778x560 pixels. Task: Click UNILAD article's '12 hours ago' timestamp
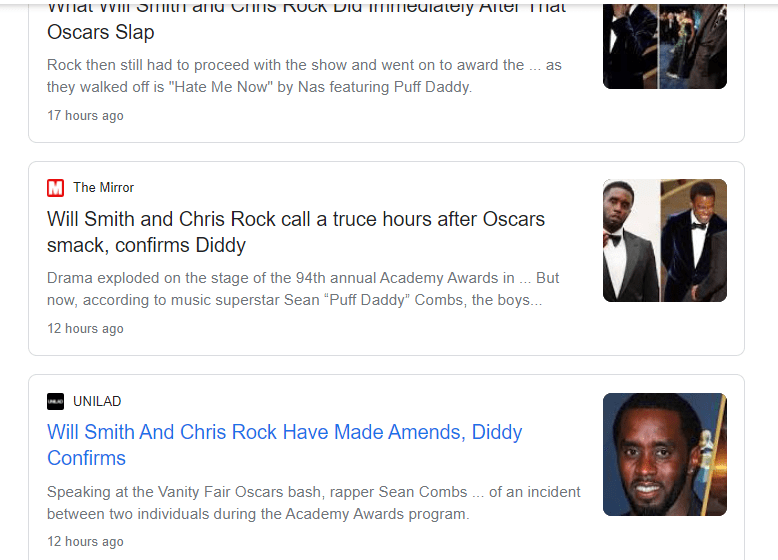tap(85, 542)
